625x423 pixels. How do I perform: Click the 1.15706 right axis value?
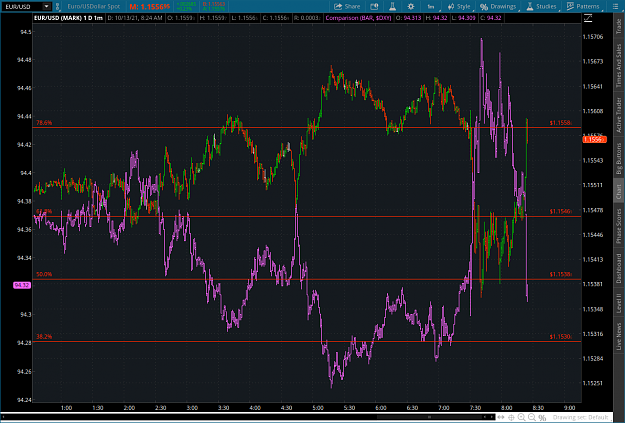[x=593, y=37]
